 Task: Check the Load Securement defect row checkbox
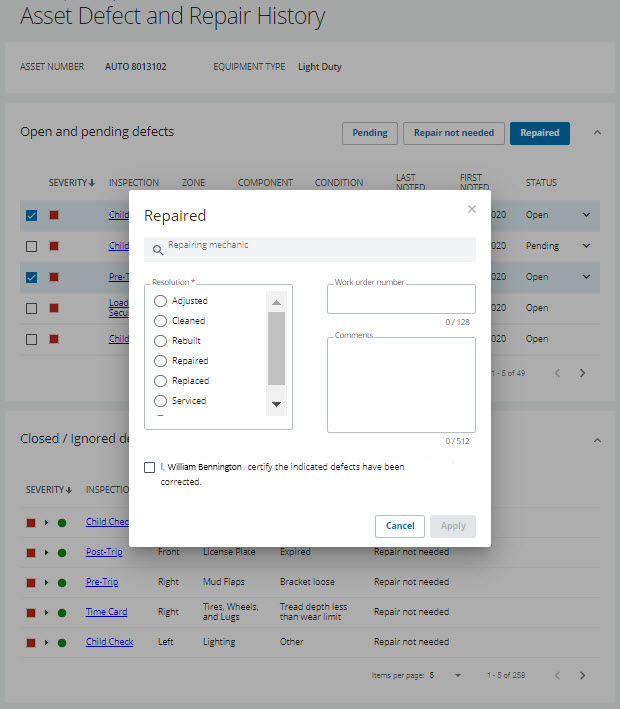31,308
